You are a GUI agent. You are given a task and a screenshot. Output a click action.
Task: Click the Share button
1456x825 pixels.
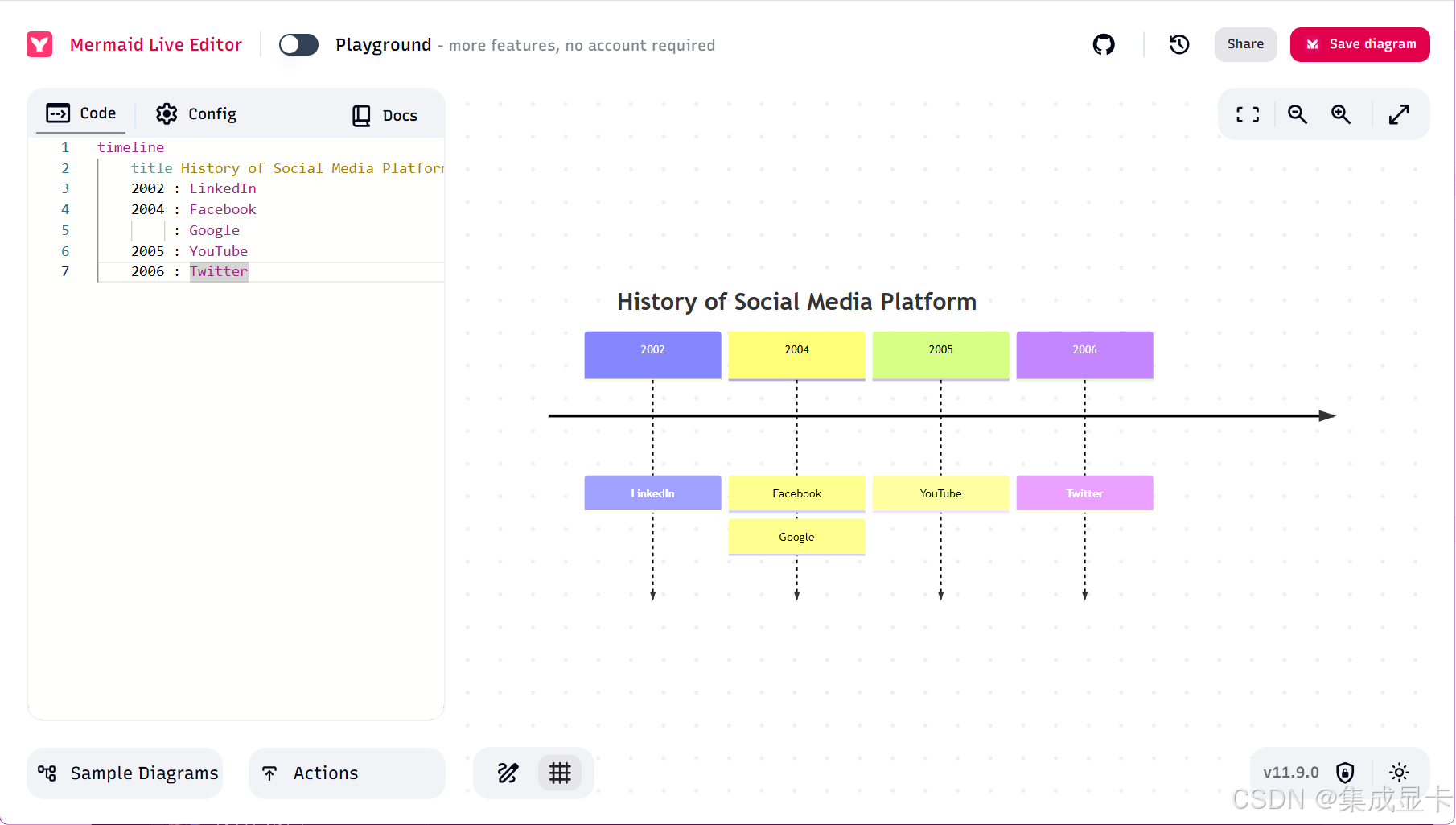coord(1245,44)
